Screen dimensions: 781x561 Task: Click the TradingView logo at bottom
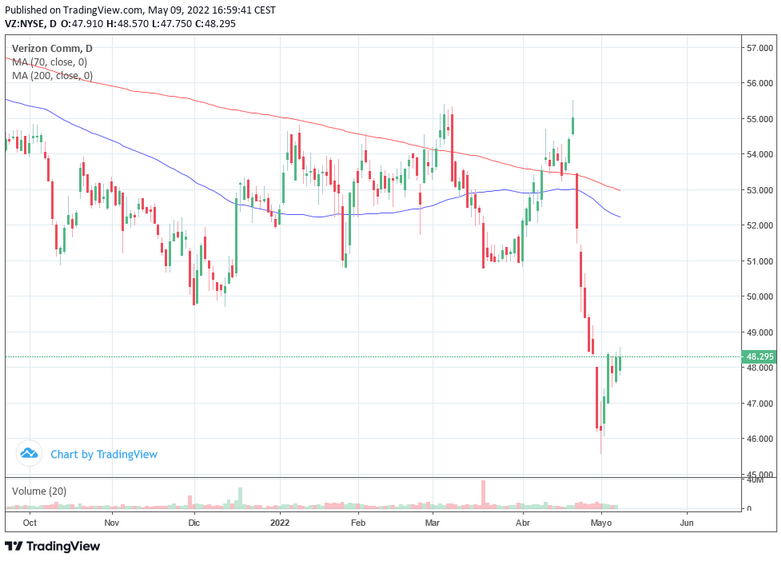click(53, 546)
